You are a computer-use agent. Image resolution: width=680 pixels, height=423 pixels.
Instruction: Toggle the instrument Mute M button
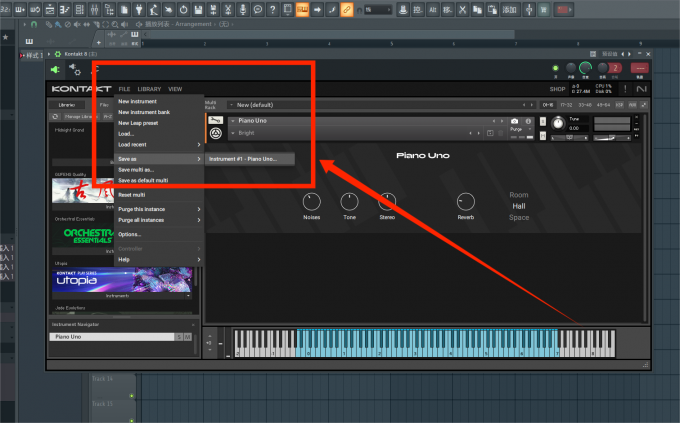click(543, 136)
